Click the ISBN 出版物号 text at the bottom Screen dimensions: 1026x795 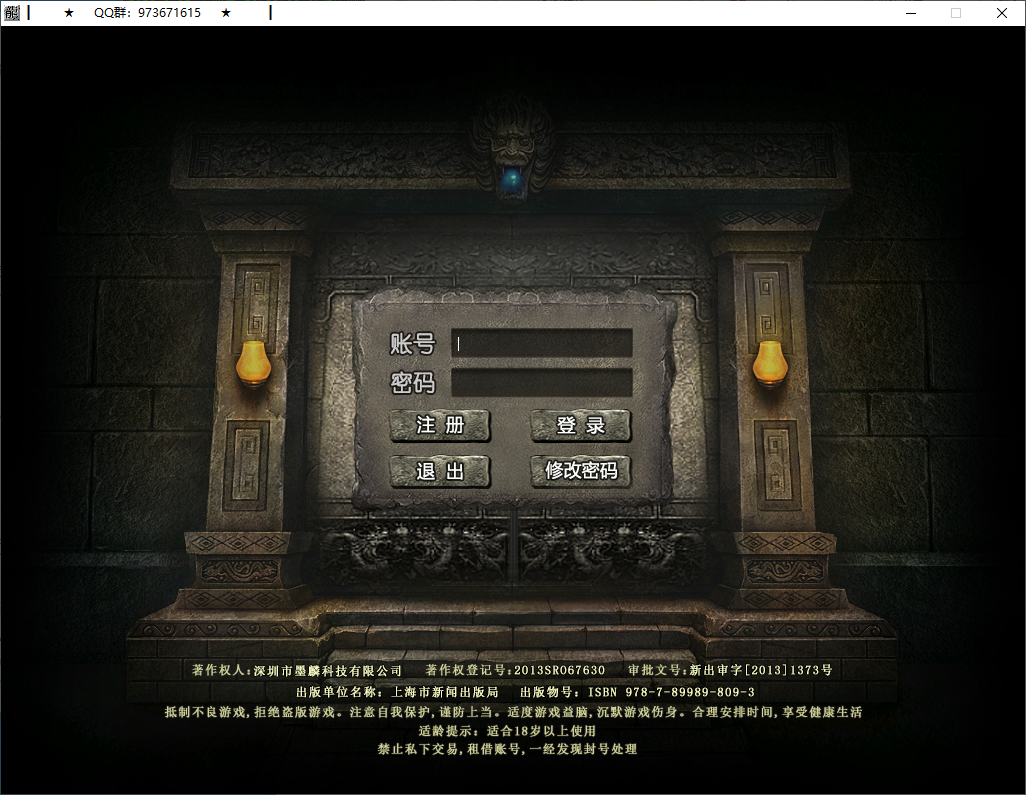[641, 690]
